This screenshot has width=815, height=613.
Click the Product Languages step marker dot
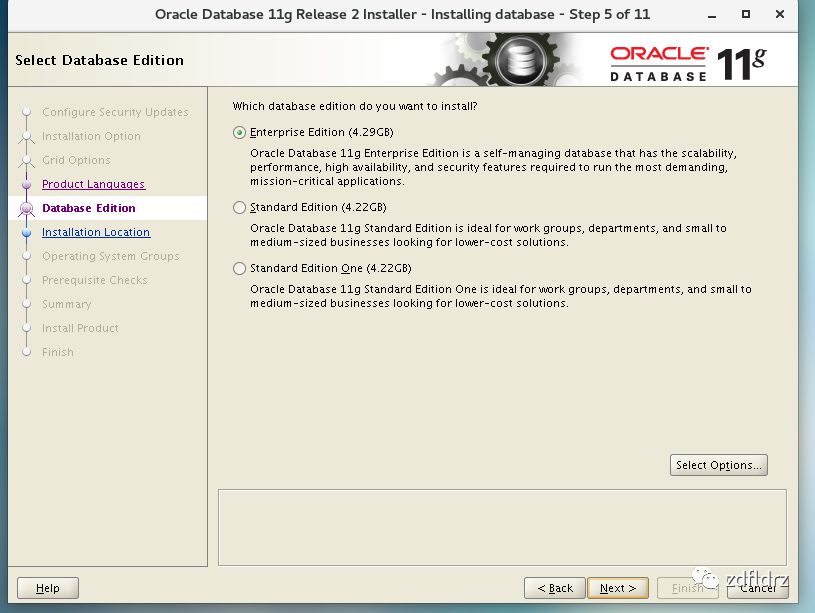coord(27,184)
